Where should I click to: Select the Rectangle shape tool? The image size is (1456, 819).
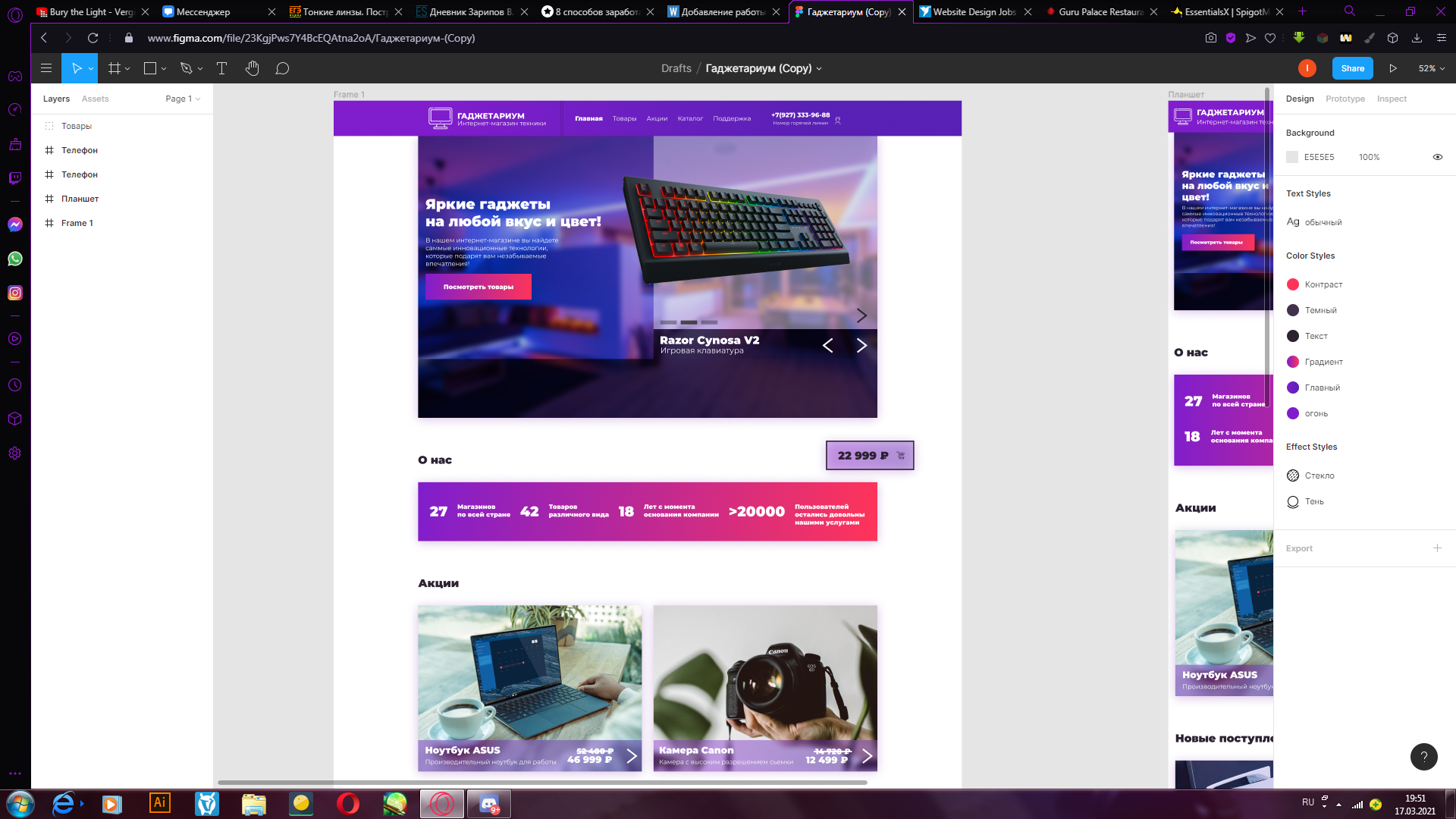[150, 68]
